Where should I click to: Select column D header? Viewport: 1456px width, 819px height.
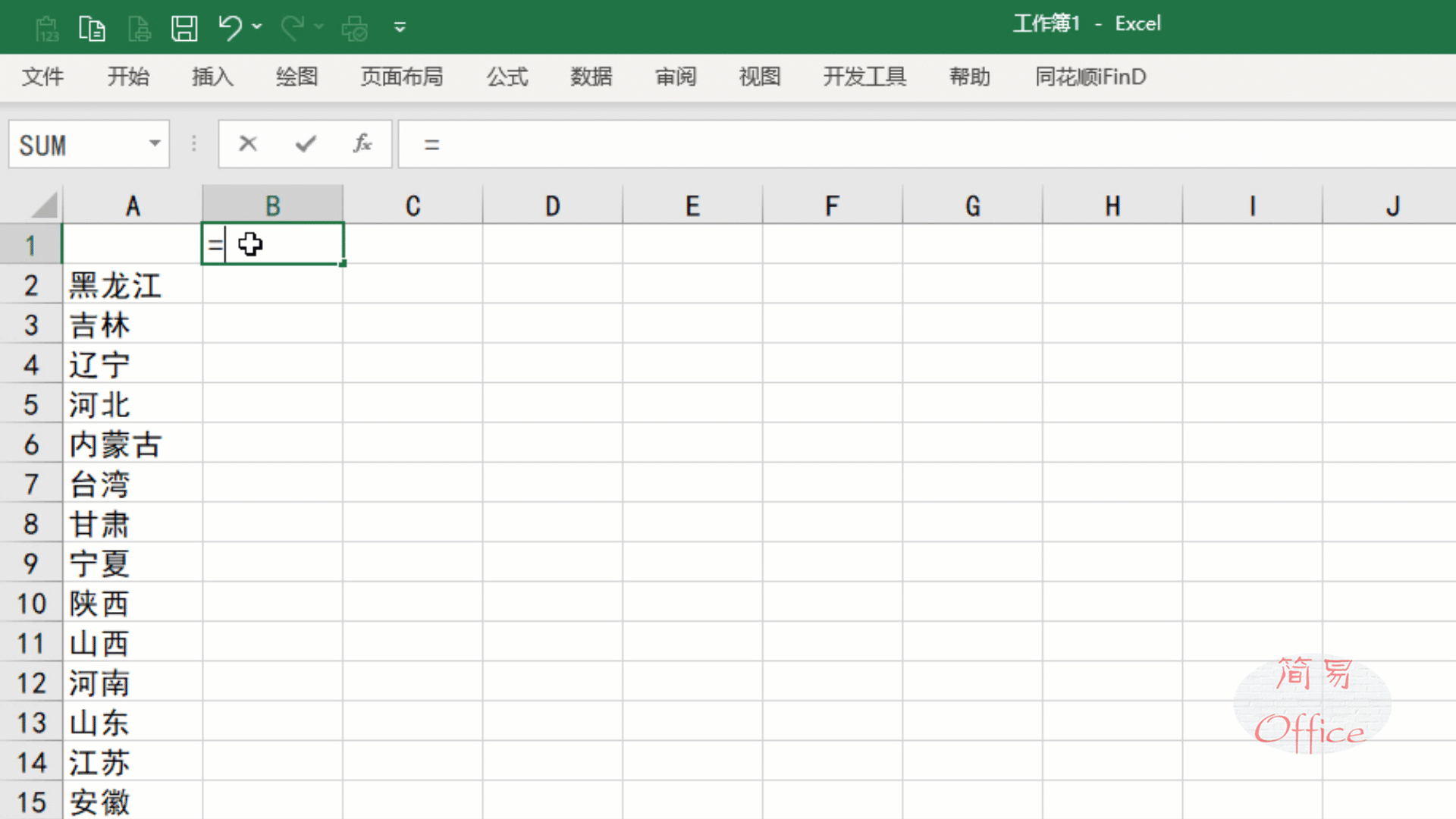[553, 206]
